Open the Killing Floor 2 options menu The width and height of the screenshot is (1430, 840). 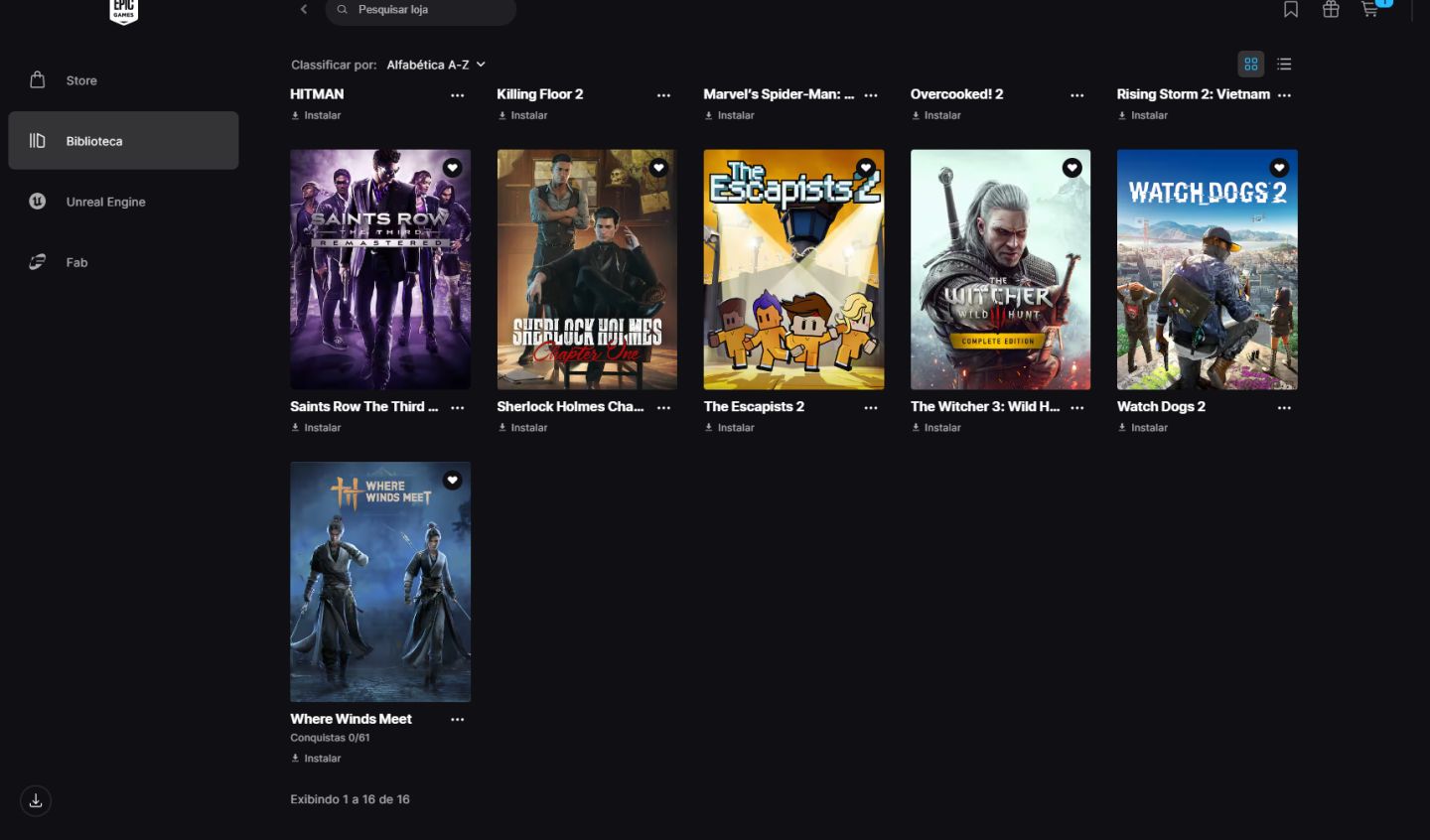[664, 95]
